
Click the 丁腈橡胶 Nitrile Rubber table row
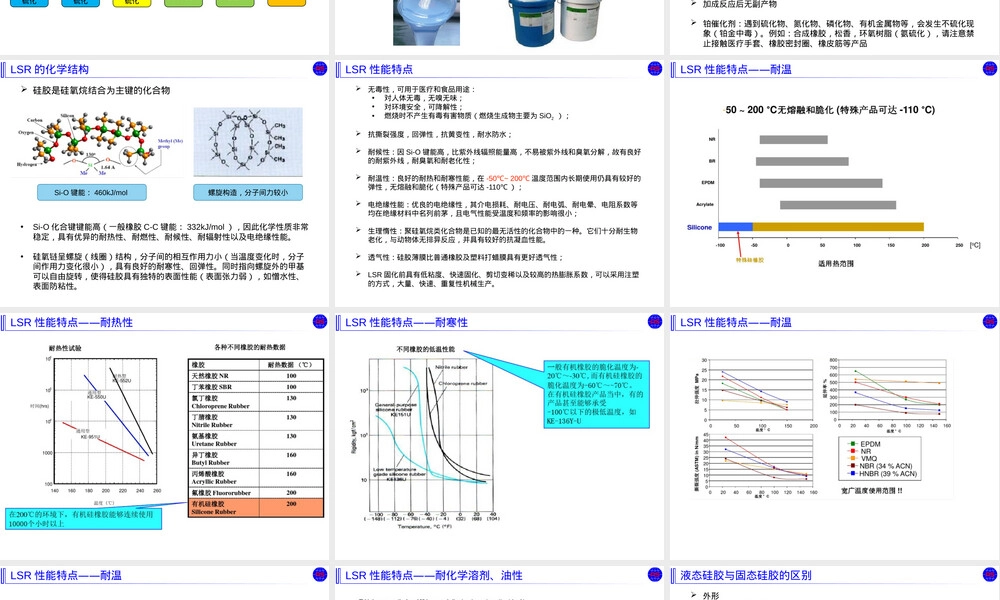coord(256,421)
